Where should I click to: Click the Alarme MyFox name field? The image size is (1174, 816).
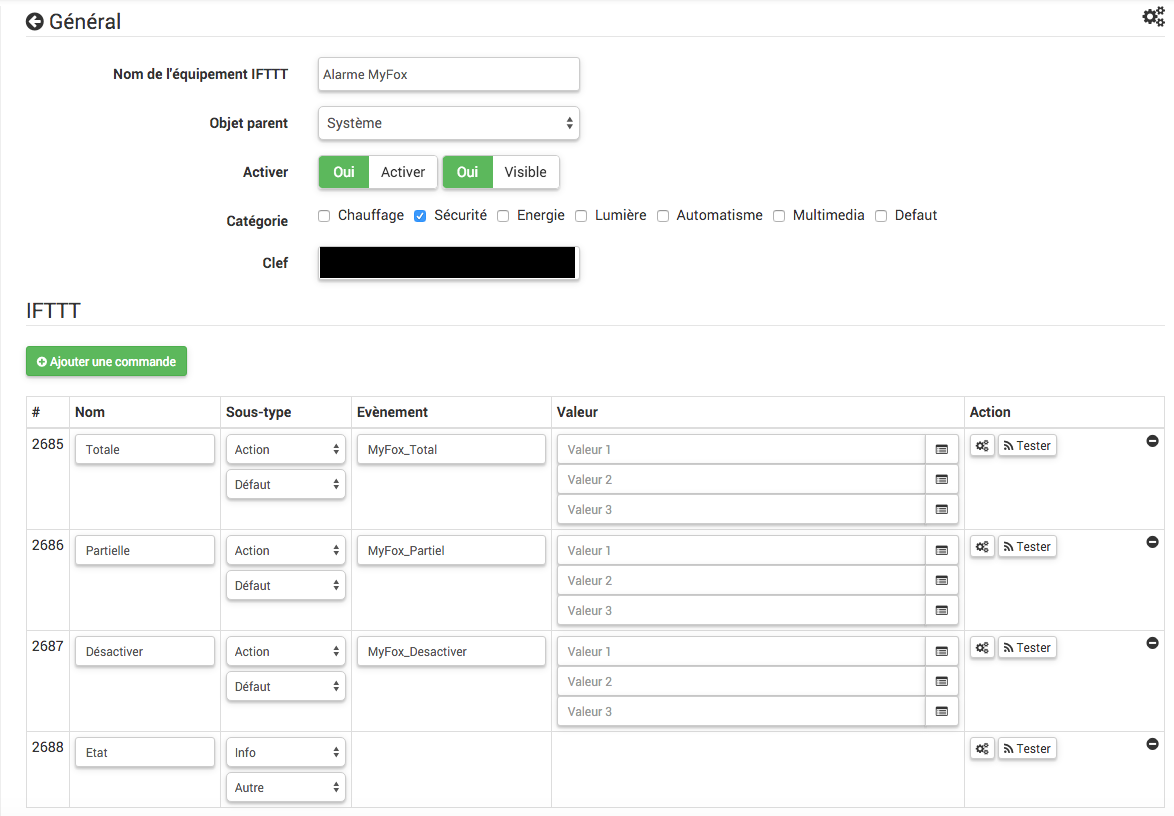pos(448,74)
